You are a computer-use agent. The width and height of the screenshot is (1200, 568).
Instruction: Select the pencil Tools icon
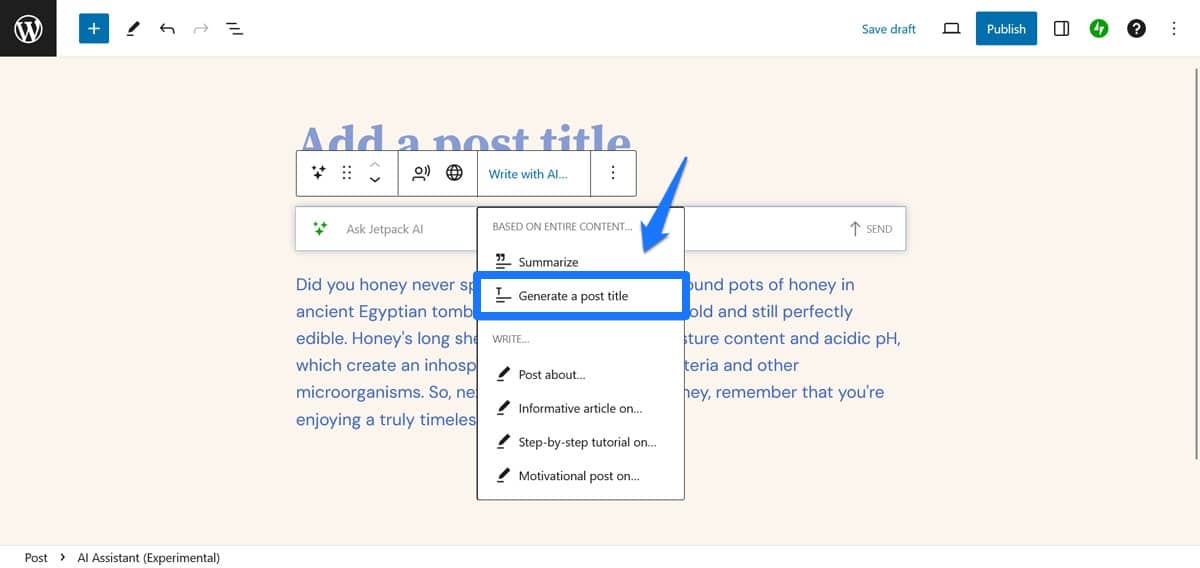point(133,29)
